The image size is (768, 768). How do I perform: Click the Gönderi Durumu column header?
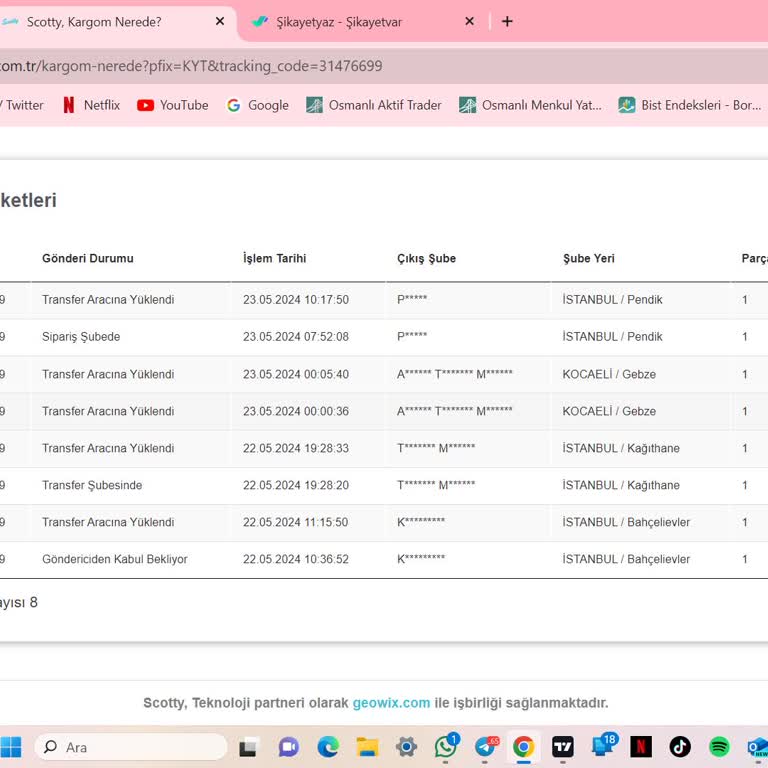(x=88, y=258)
